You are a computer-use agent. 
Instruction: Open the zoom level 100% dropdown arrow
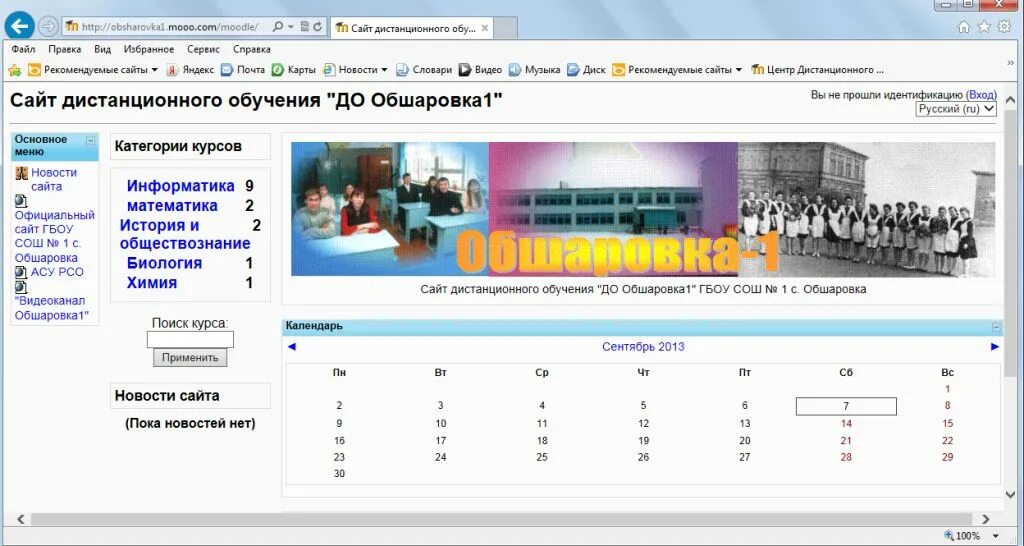coord(997,536)
